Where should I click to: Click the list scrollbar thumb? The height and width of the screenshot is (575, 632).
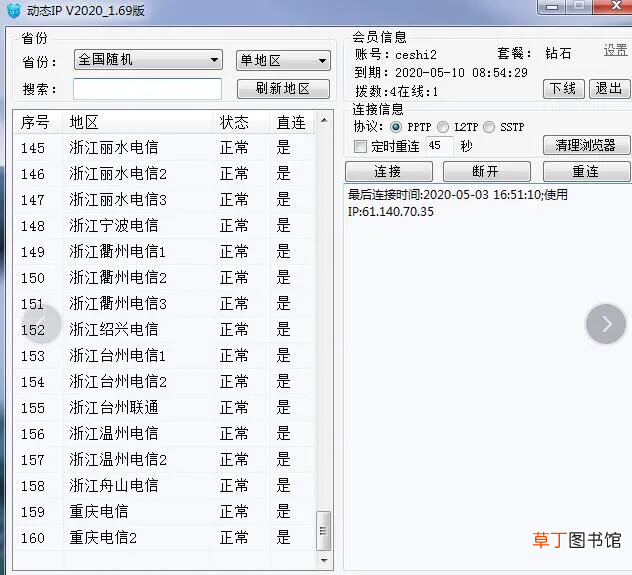coord(324,531)
